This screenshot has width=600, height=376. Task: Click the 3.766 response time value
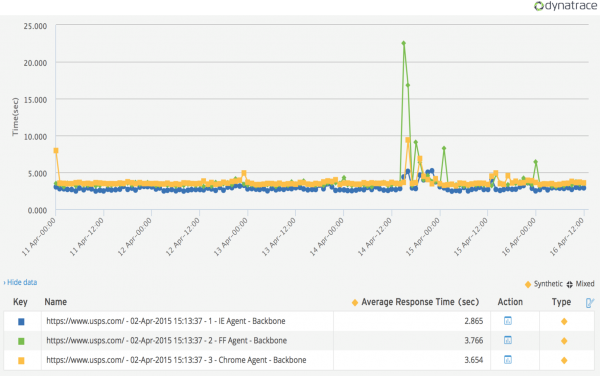point(474,340)
